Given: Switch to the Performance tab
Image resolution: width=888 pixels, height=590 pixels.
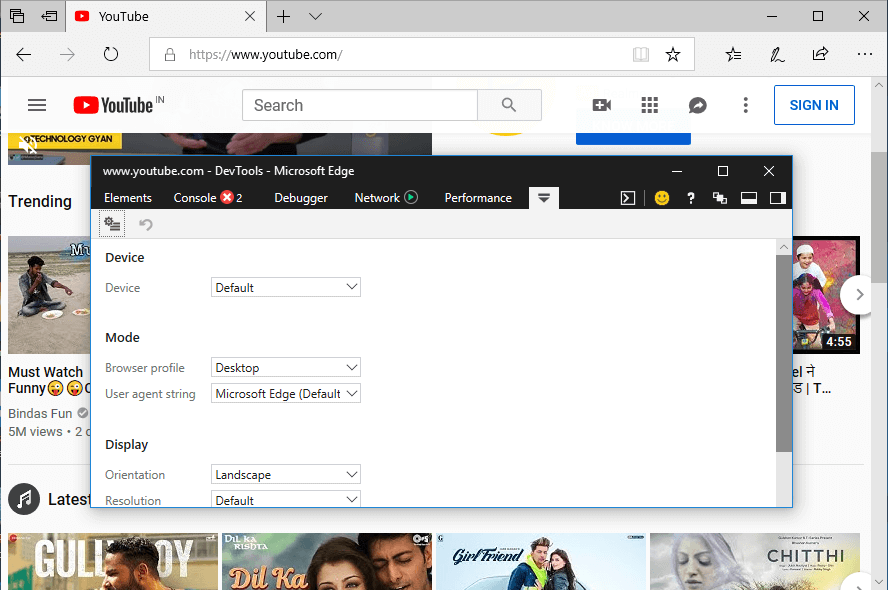Looking at the screenshot, I should [478, 198].
